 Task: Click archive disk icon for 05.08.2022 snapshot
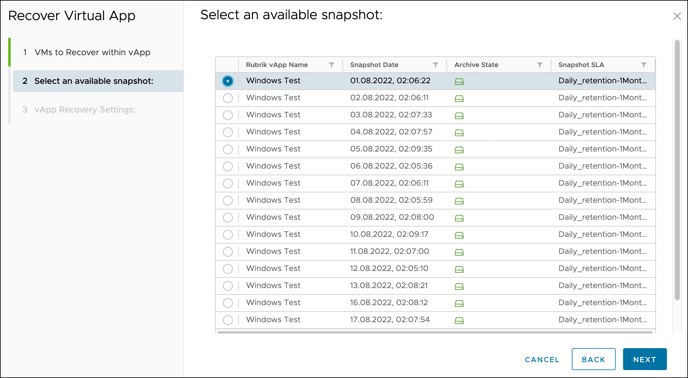pyautogui.click(x=459, y=150)
